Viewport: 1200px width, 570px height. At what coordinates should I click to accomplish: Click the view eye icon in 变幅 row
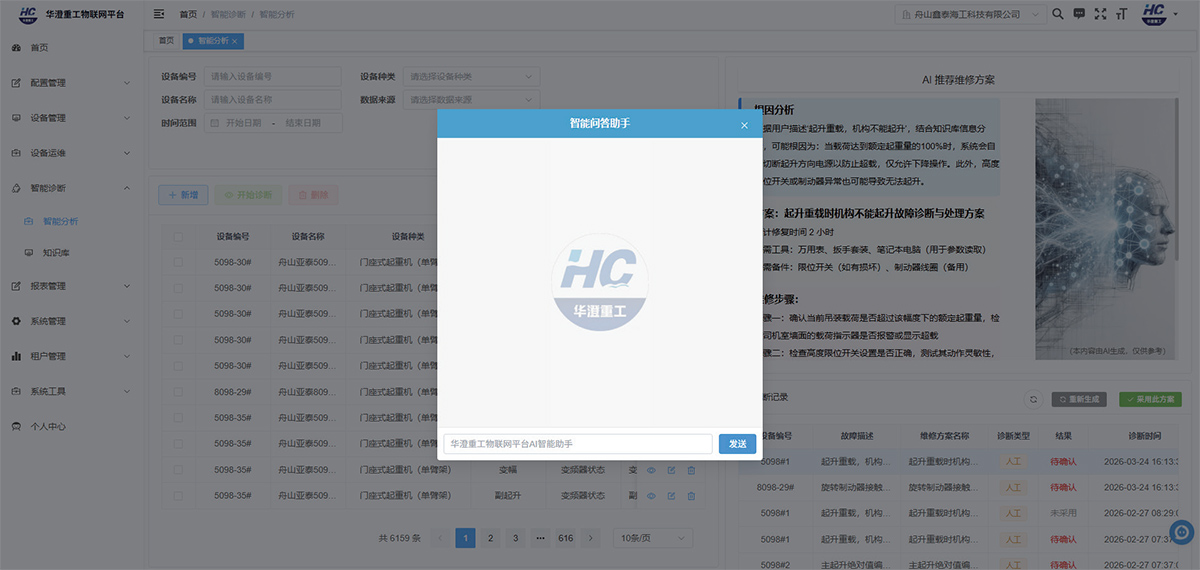tap(651, 470)
